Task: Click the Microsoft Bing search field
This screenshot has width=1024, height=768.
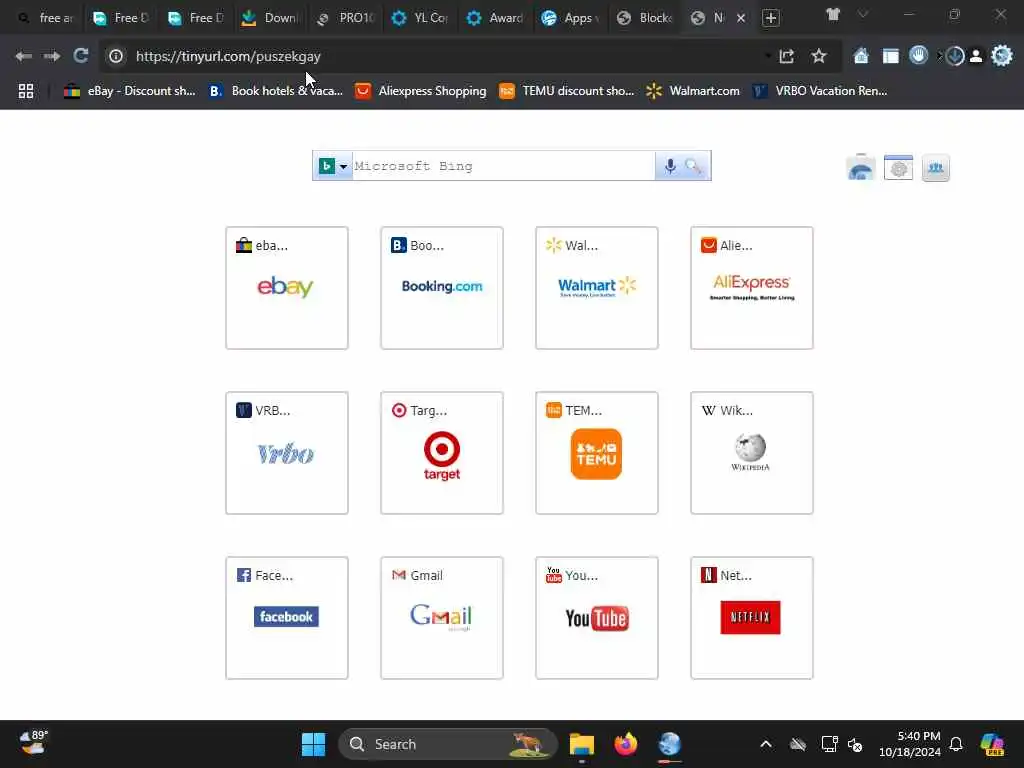Action: (x=503, y=166)
